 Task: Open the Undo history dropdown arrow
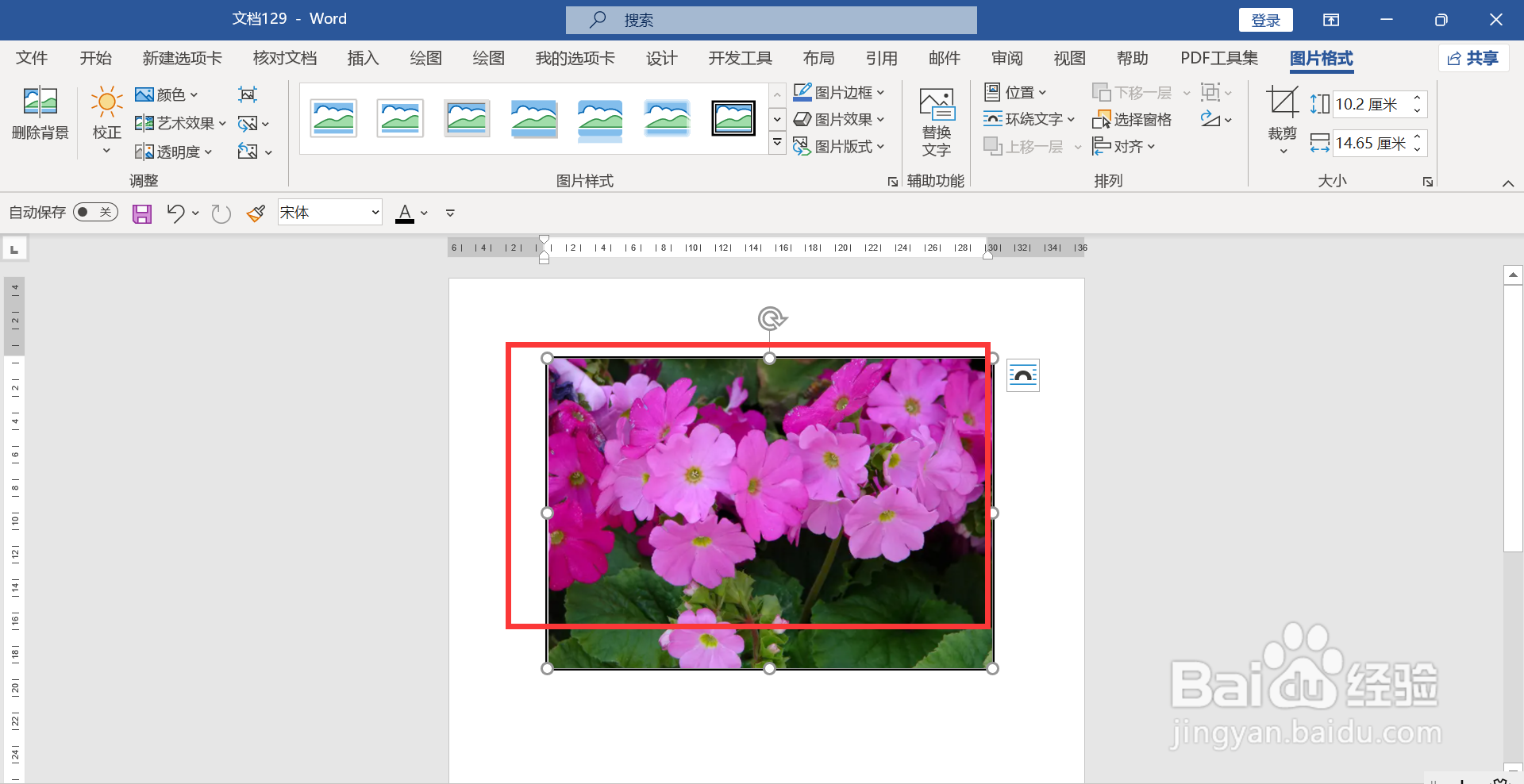(x=195, y=213)
